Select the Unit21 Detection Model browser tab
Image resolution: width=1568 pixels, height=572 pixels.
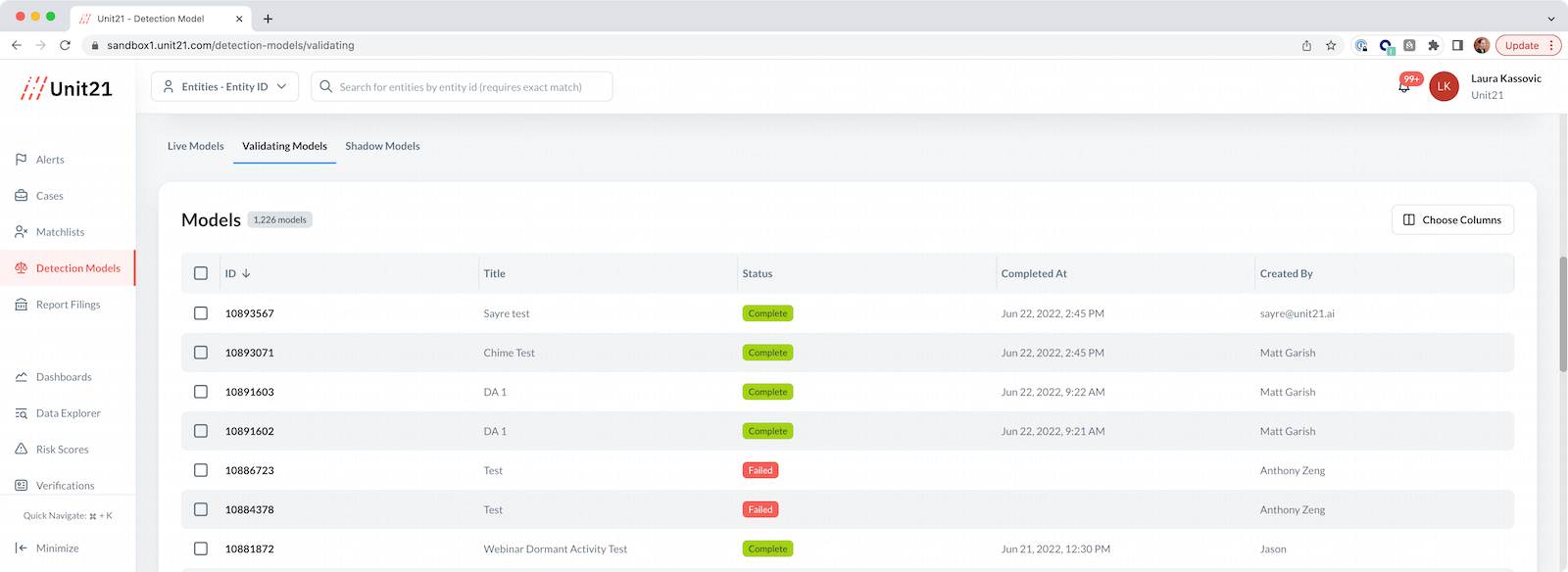(161, 19)
